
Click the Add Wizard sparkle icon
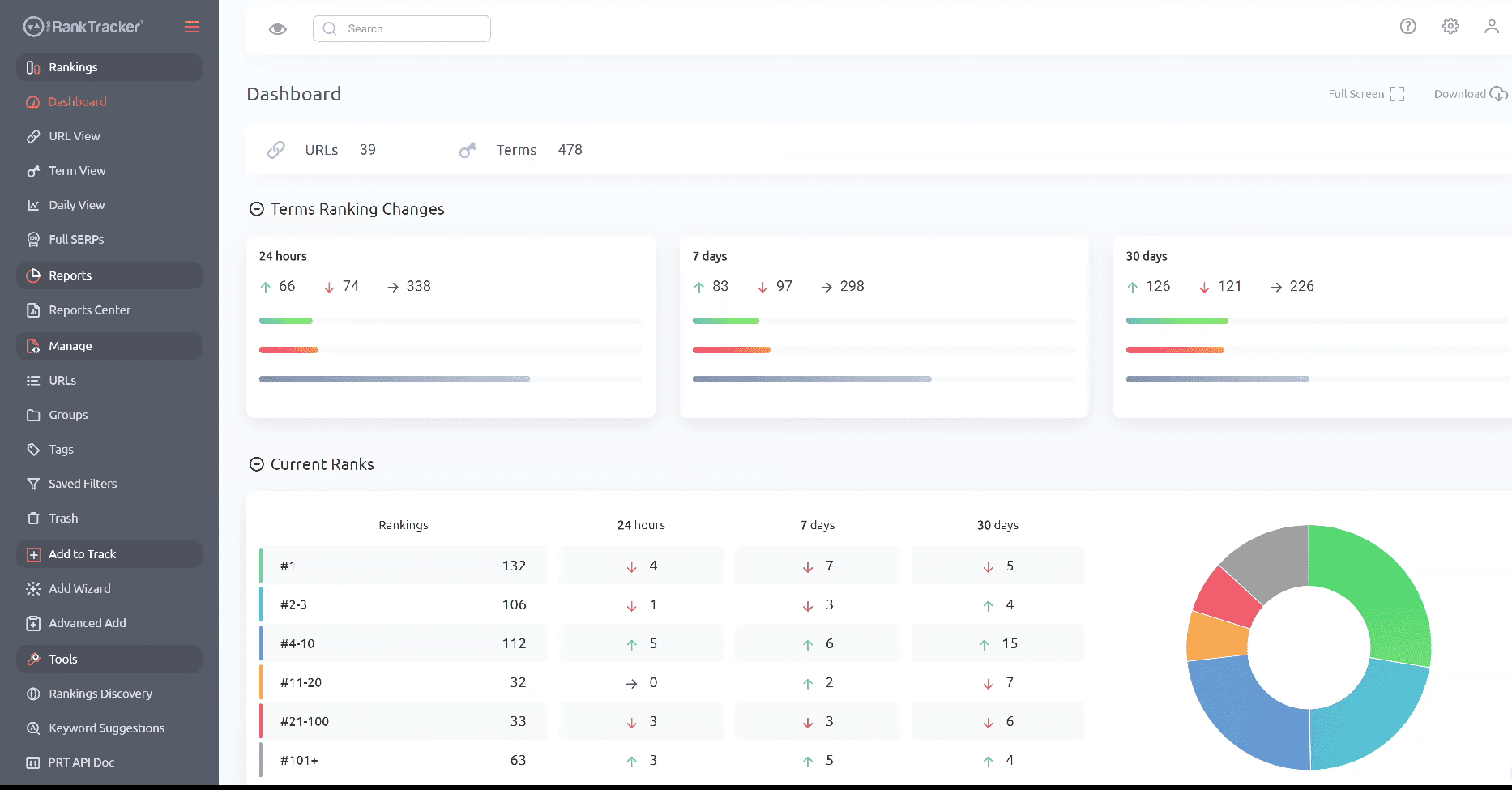33,589
